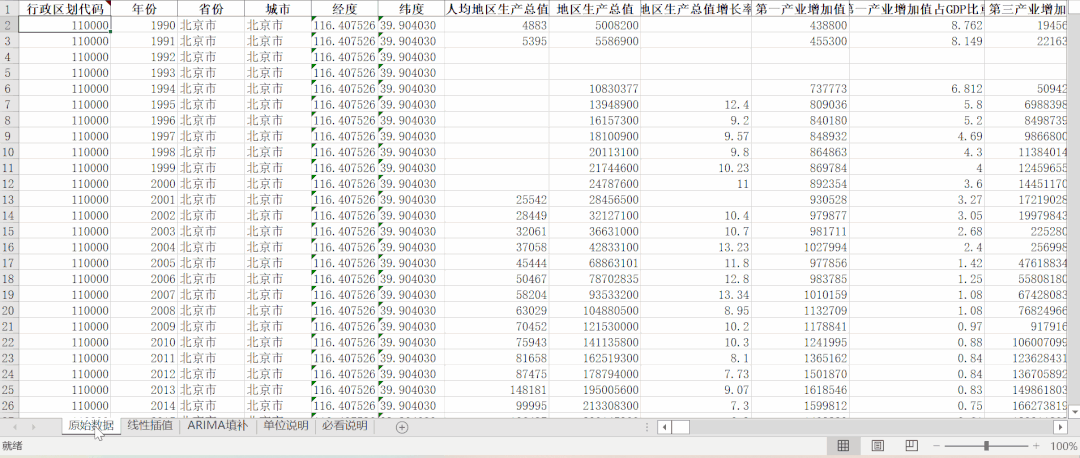Click the GDP share cell 6.812
The height and width of the screenshot is (458, 1080).
917,89
